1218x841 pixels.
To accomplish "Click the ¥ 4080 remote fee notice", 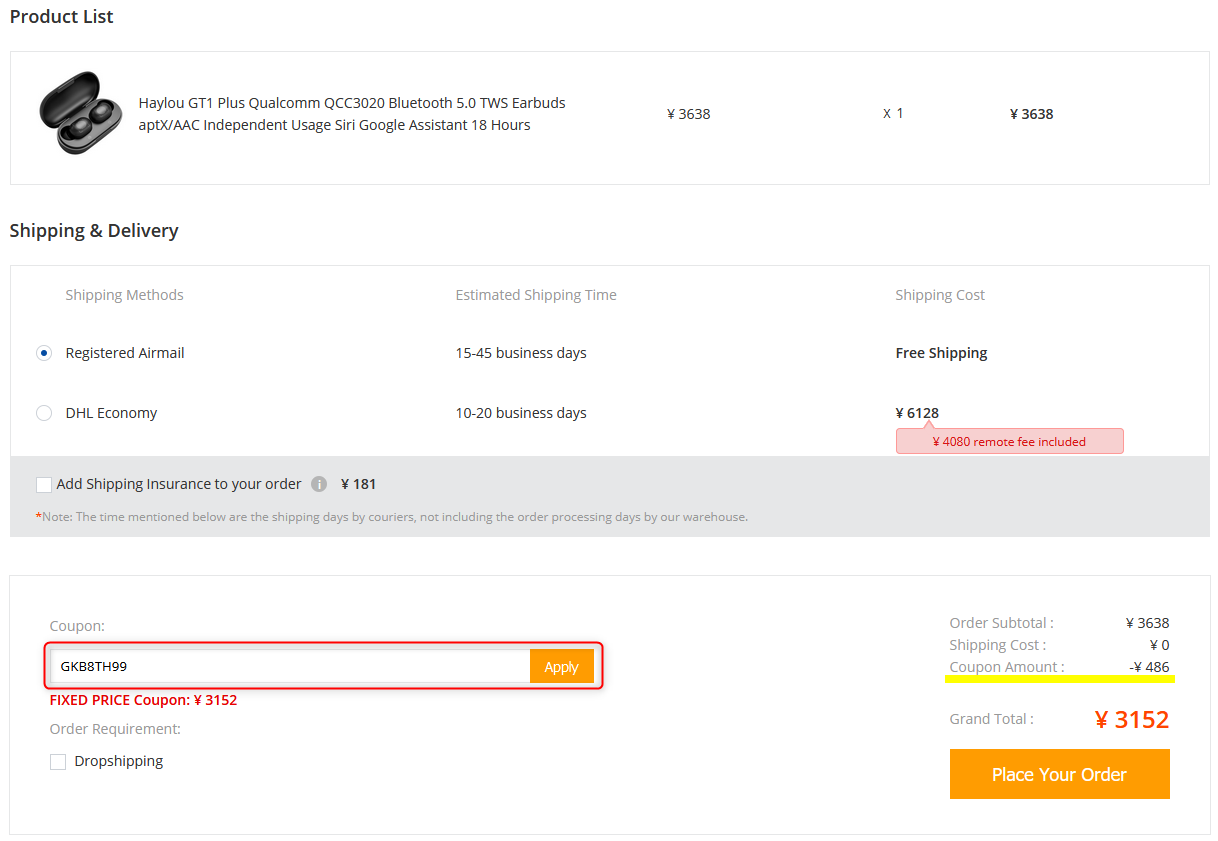I will tap(1009, 441).
